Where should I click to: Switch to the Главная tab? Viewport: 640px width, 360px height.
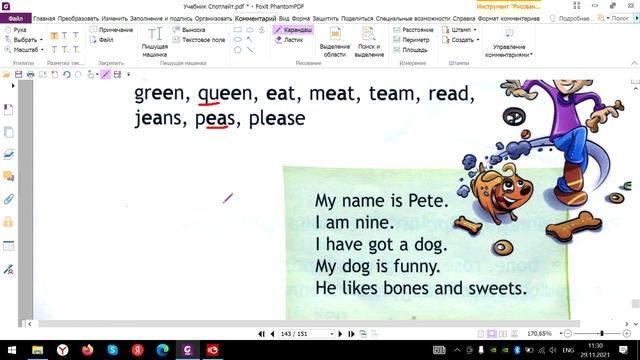point(44,18)
